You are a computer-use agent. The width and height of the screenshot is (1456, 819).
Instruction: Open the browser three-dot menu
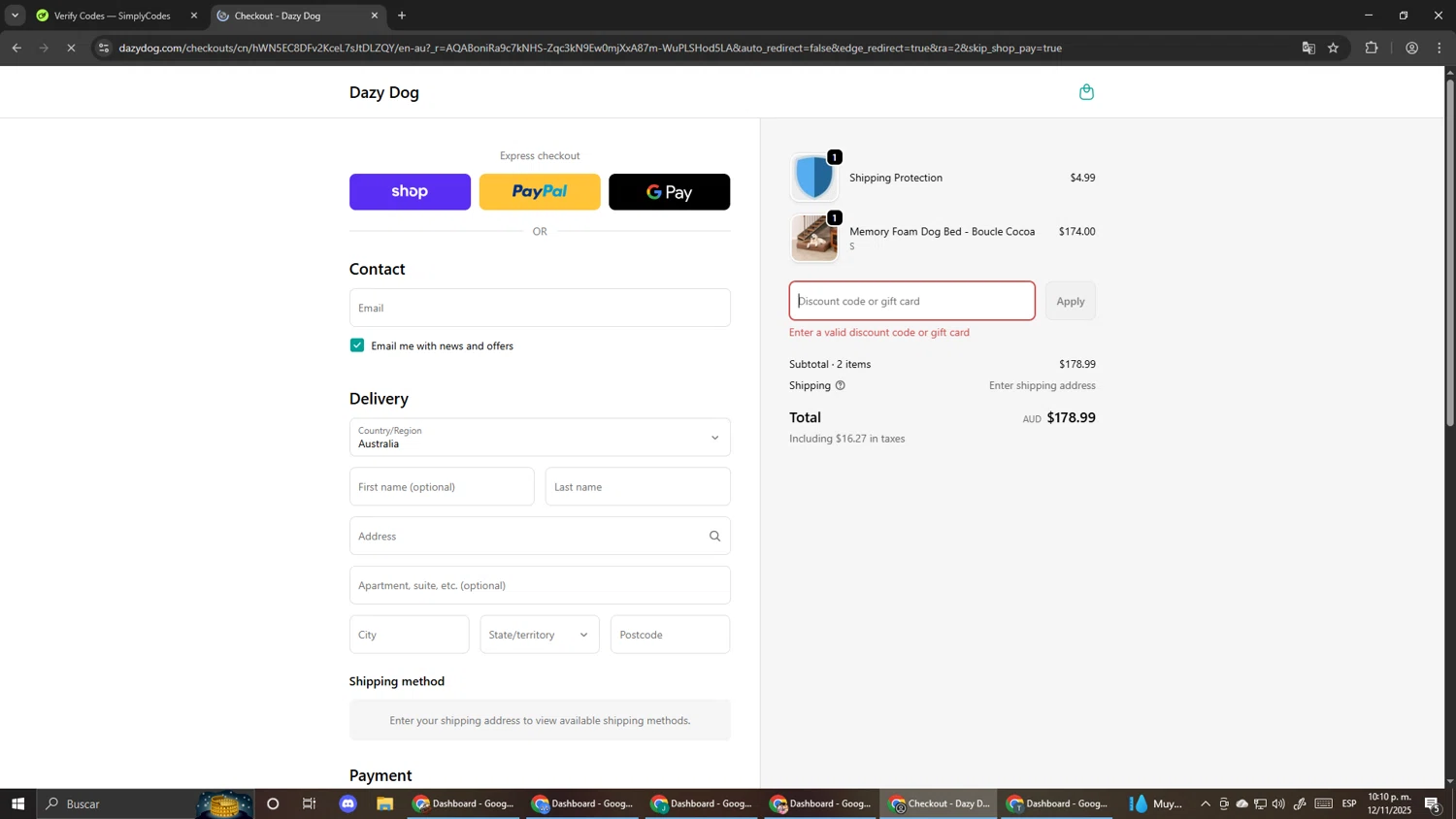(x=1440, y=48)
